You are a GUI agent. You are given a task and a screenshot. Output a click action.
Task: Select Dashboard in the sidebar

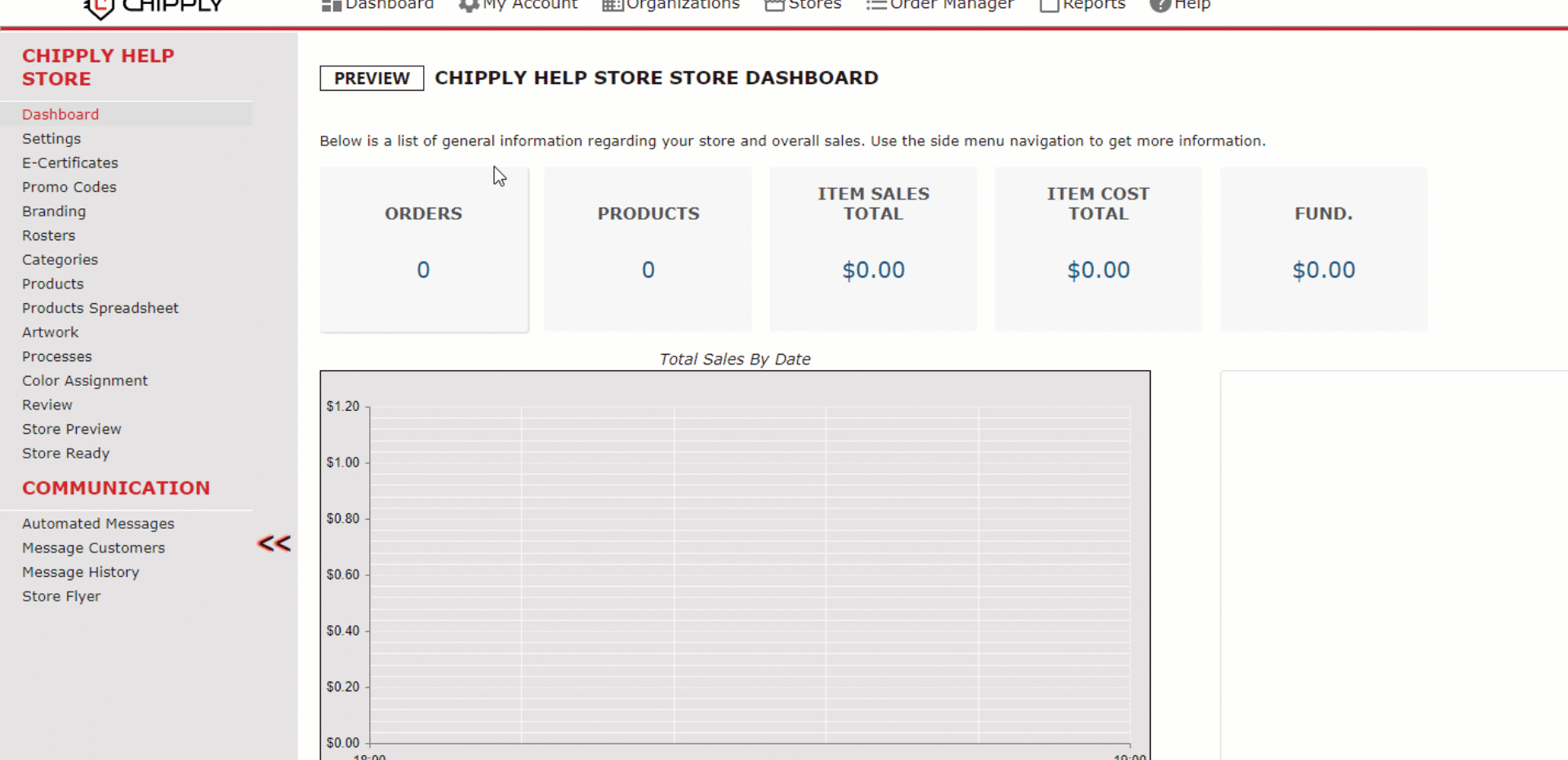[60, 114]
